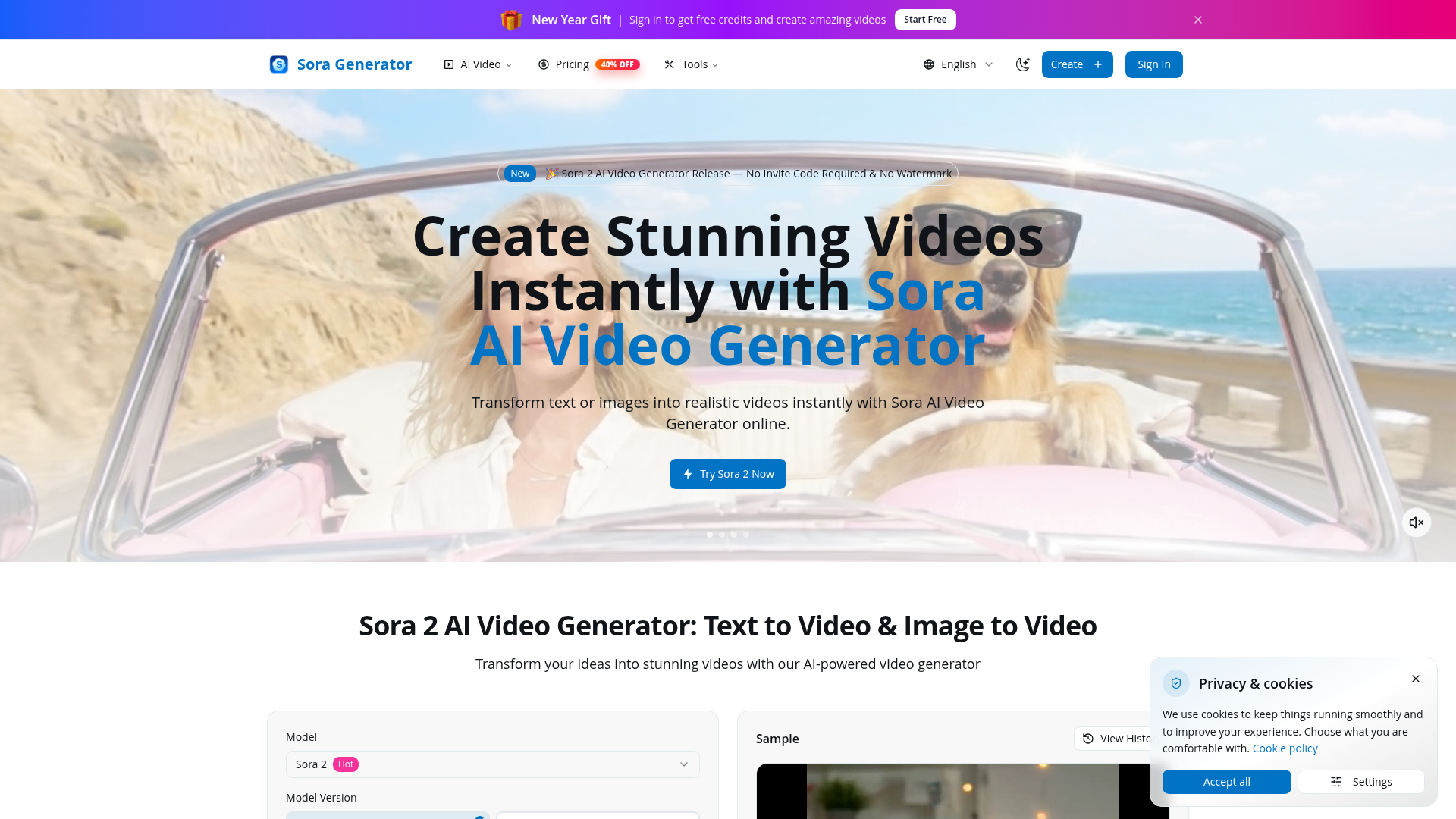The height and width of the screenshot is (819, 1456).
Task: Dismiss the New Year Gift banner
Action: (1198, 20)
